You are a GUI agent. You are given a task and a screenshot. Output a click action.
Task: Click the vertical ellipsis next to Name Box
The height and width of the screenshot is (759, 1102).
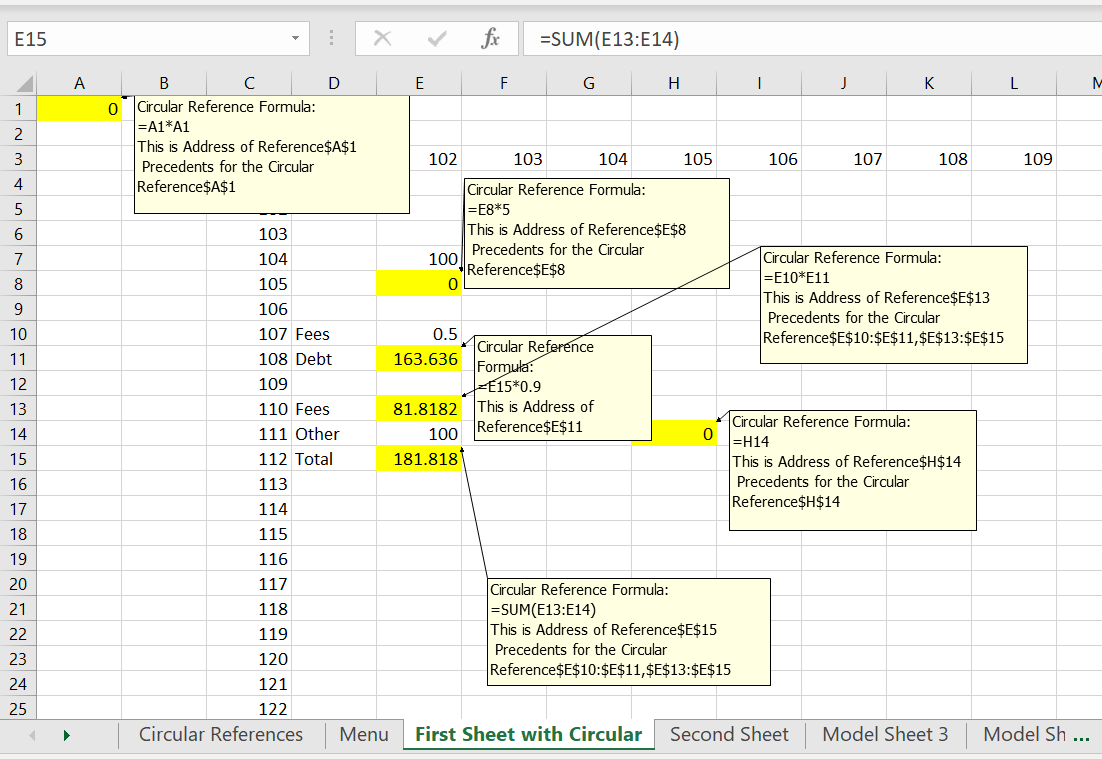(331, 37)
